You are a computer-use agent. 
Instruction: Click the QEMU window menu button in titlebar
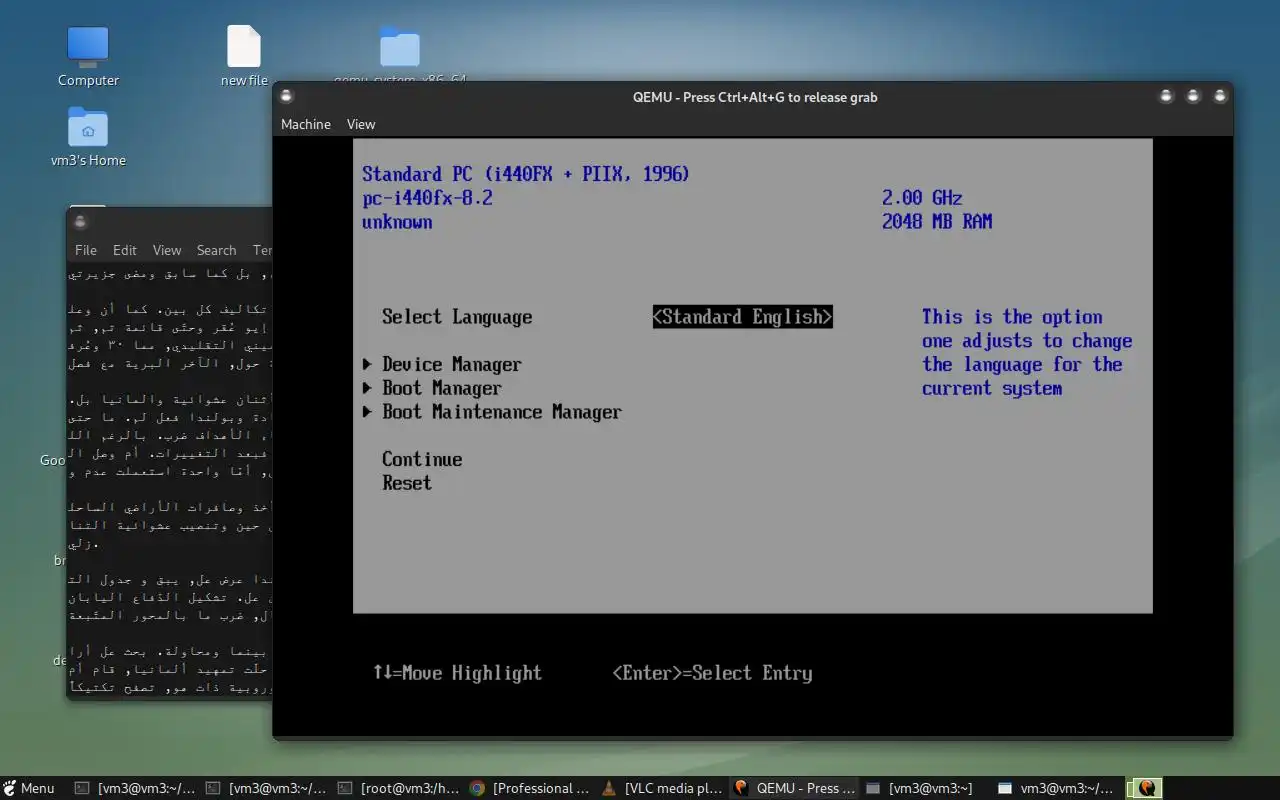287,97
